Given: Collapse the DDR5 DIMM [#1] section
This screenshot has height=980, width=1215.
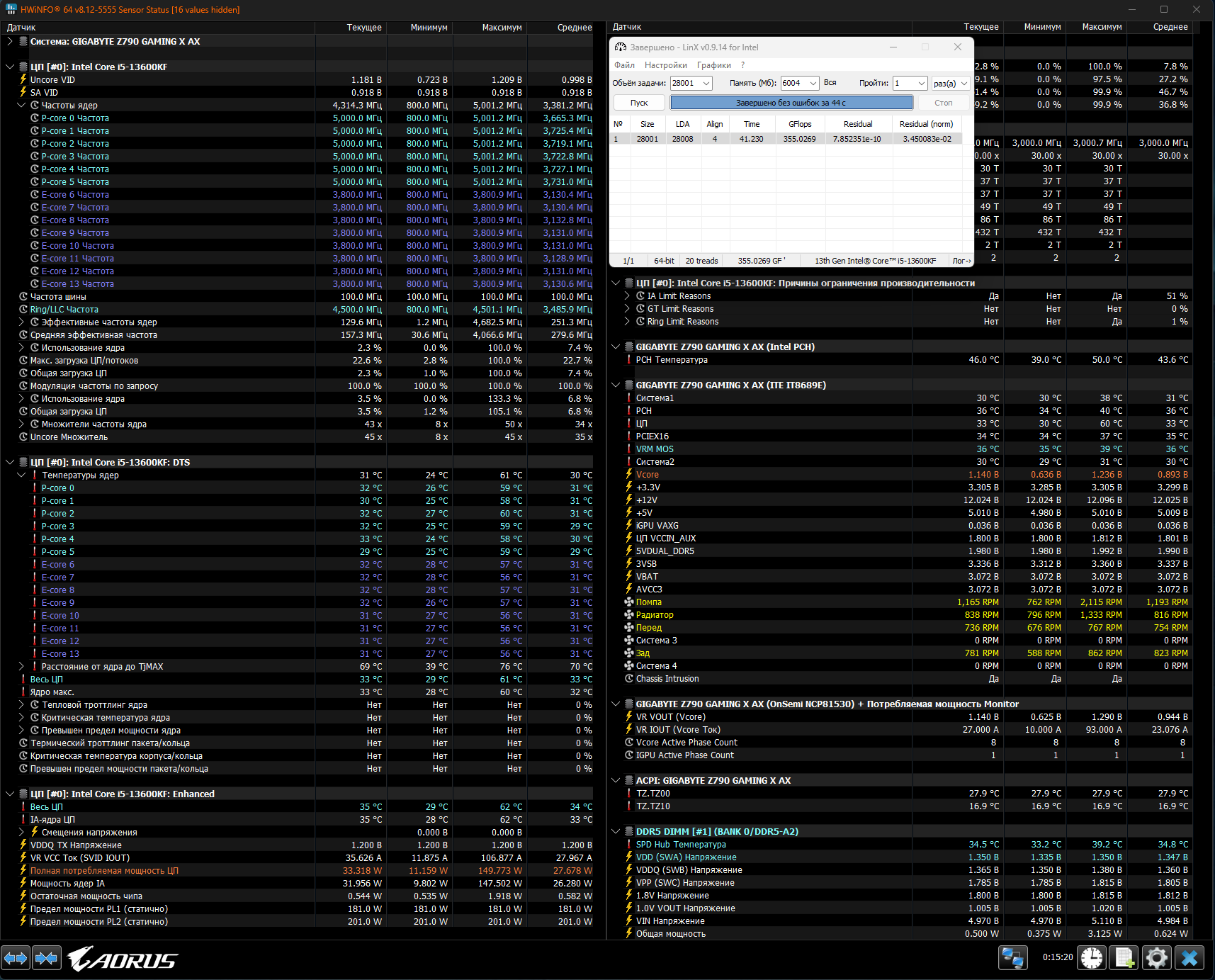Looking at the screenshot, I should (616, 831).
